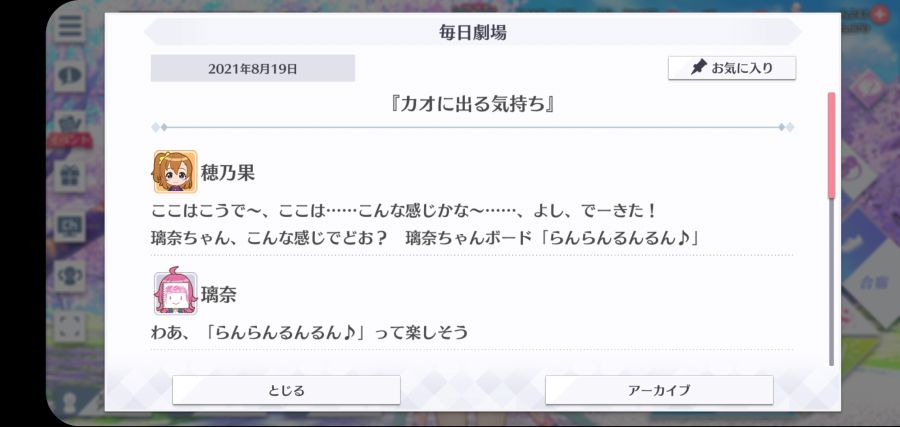Tap the speech bubble notice icon
The image size is (900, 427).
click(x=70, y=76)
